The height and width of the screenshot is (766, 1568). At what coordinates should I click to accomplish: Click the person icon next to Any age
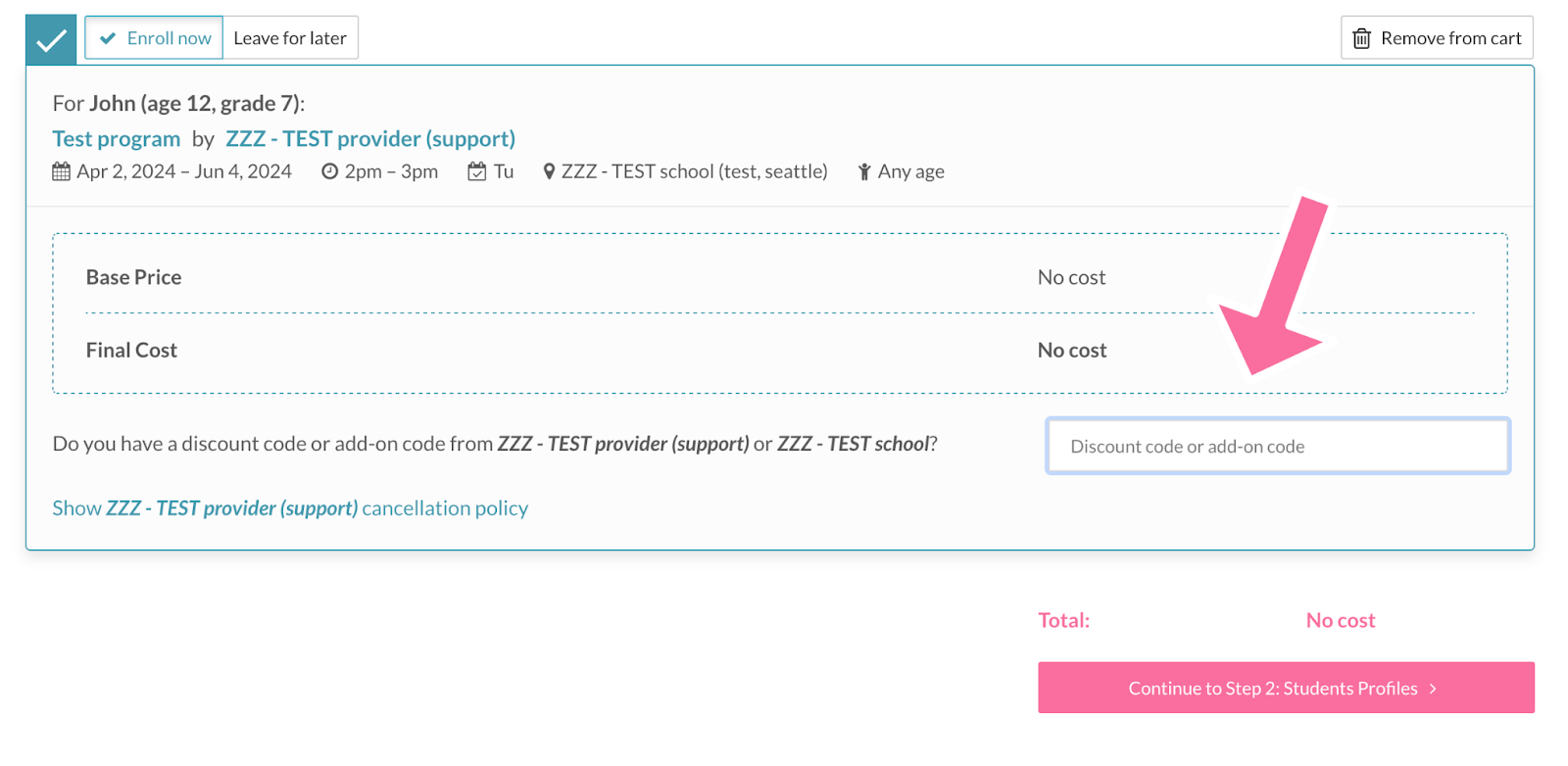[862, 170]
